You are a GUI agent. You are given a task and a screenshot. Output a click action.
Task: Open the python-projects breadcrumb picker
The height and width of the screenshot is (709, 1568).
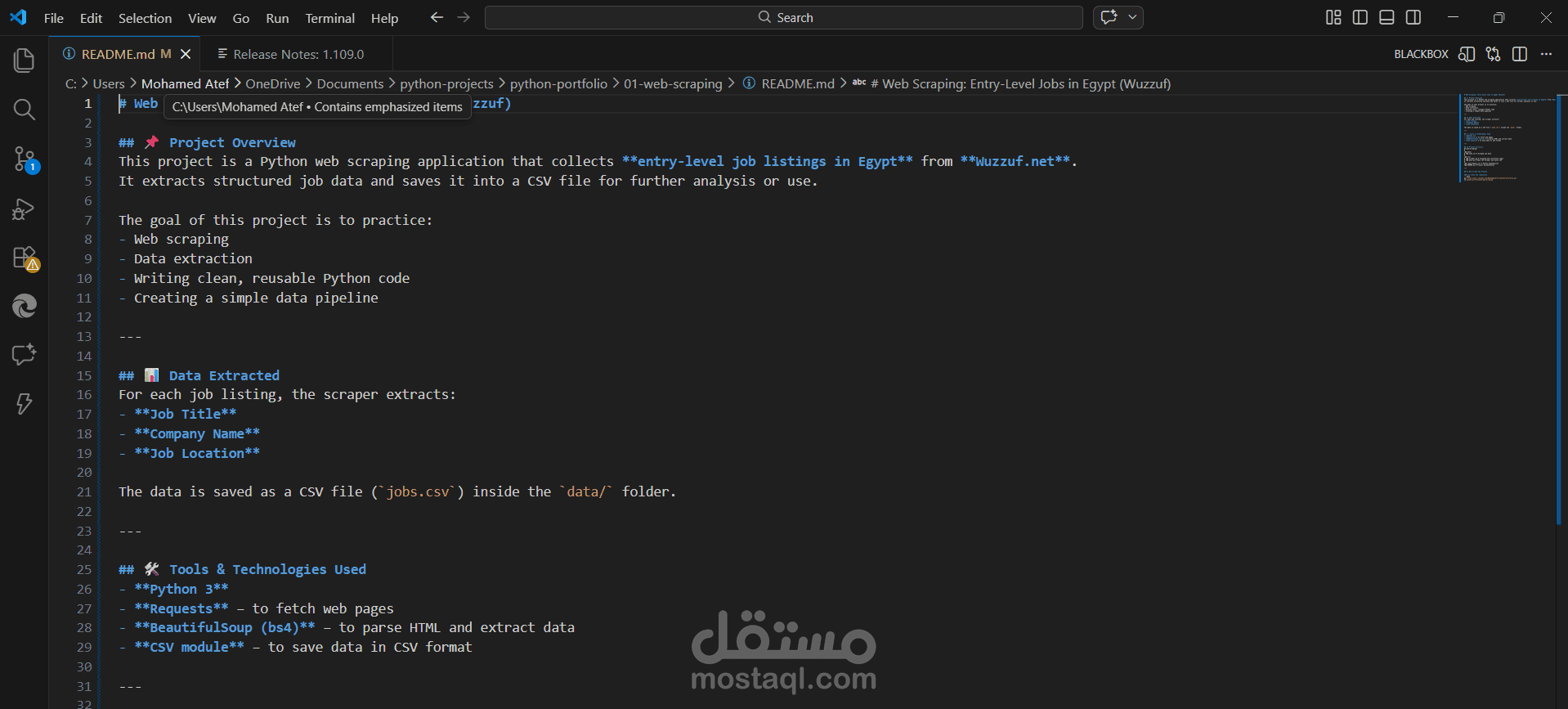(x=446, y=83)
